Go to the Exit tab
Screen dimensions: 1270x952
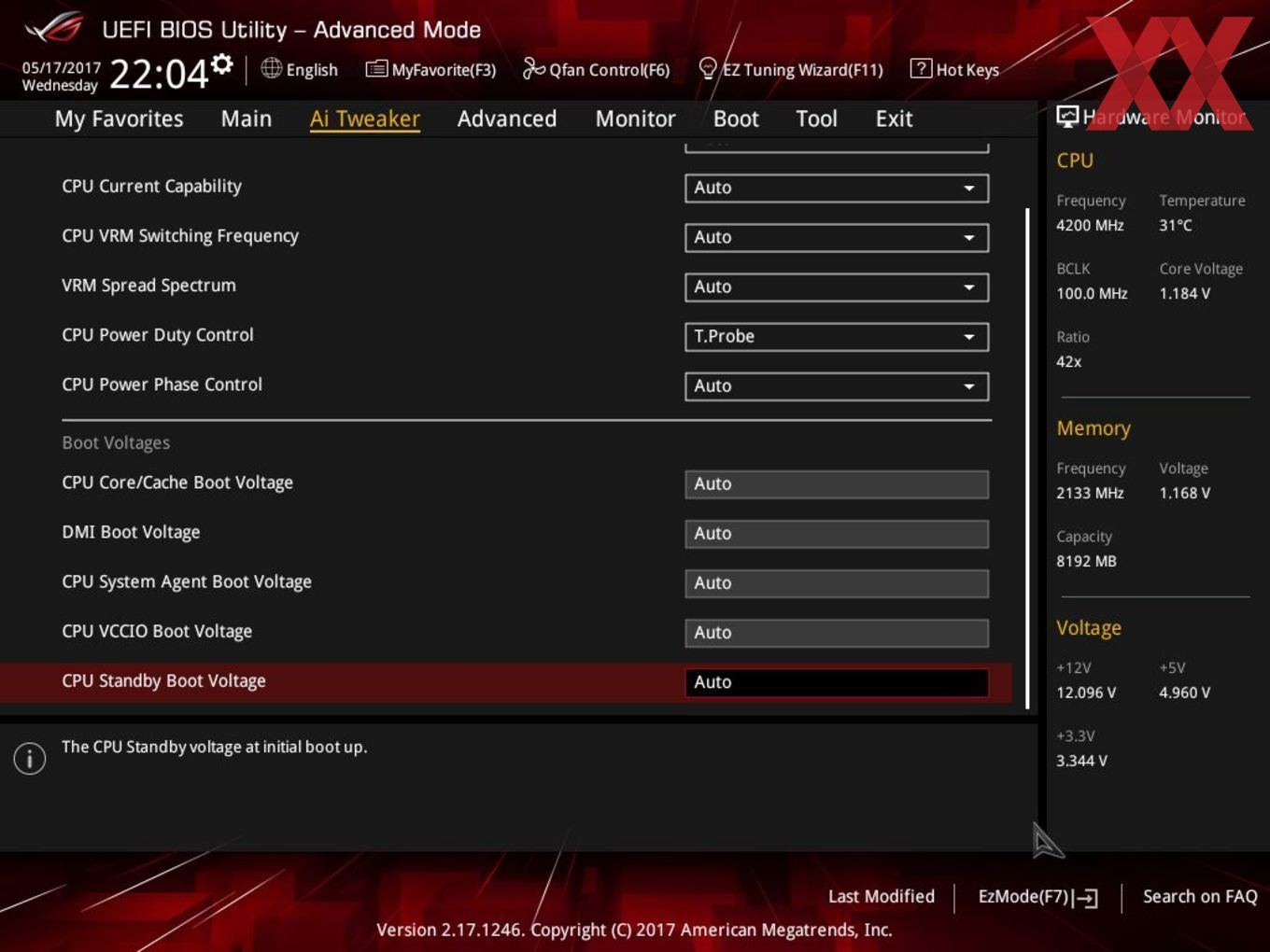894,119
